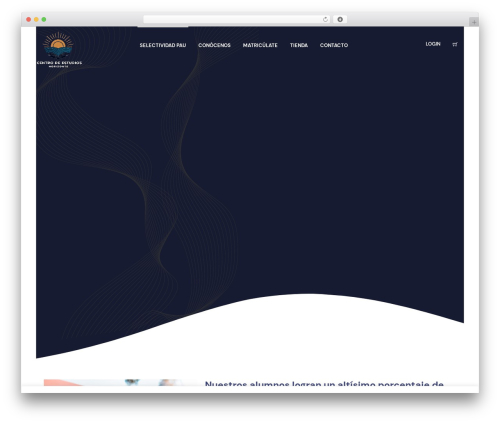
Task: Close the browser window with the red button
Action: (x=29, y=19)
